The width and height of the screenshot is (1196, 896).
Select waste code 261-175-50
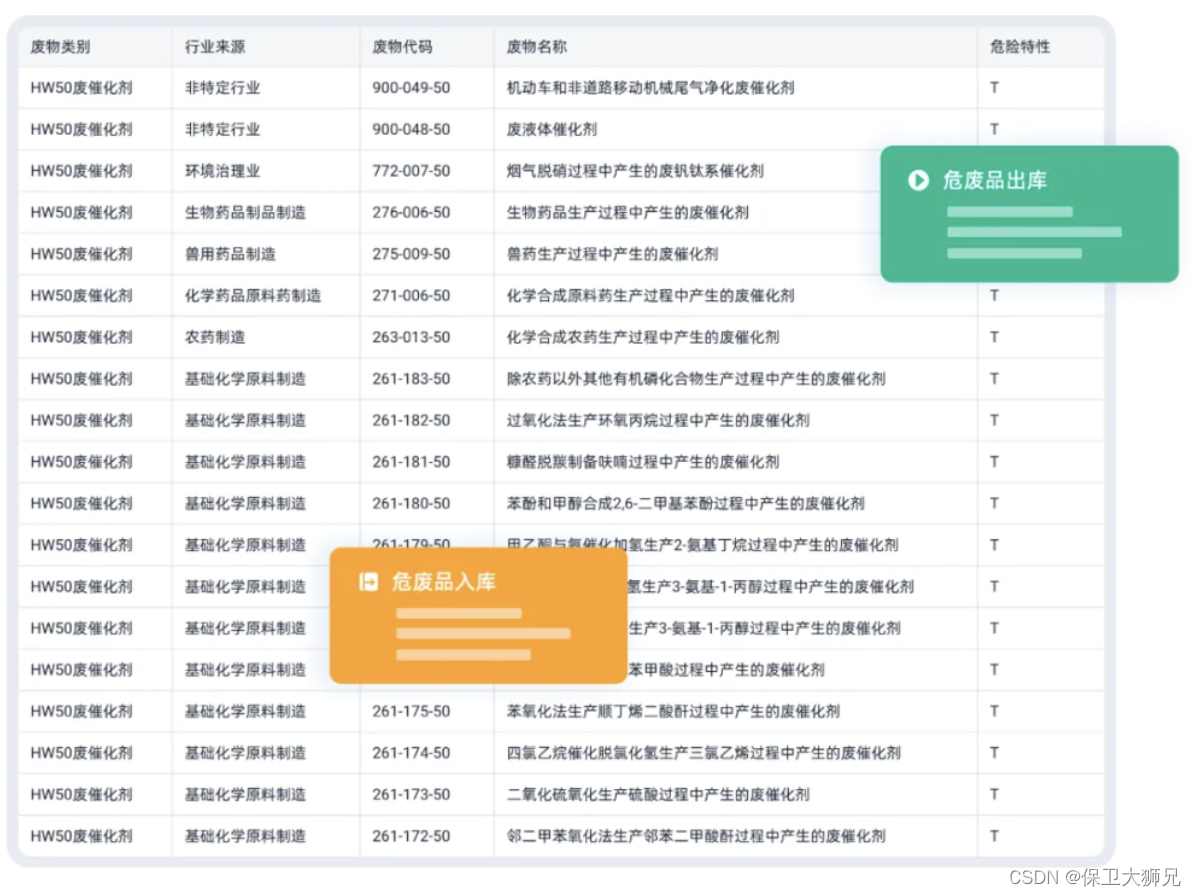tap(411, 711)
